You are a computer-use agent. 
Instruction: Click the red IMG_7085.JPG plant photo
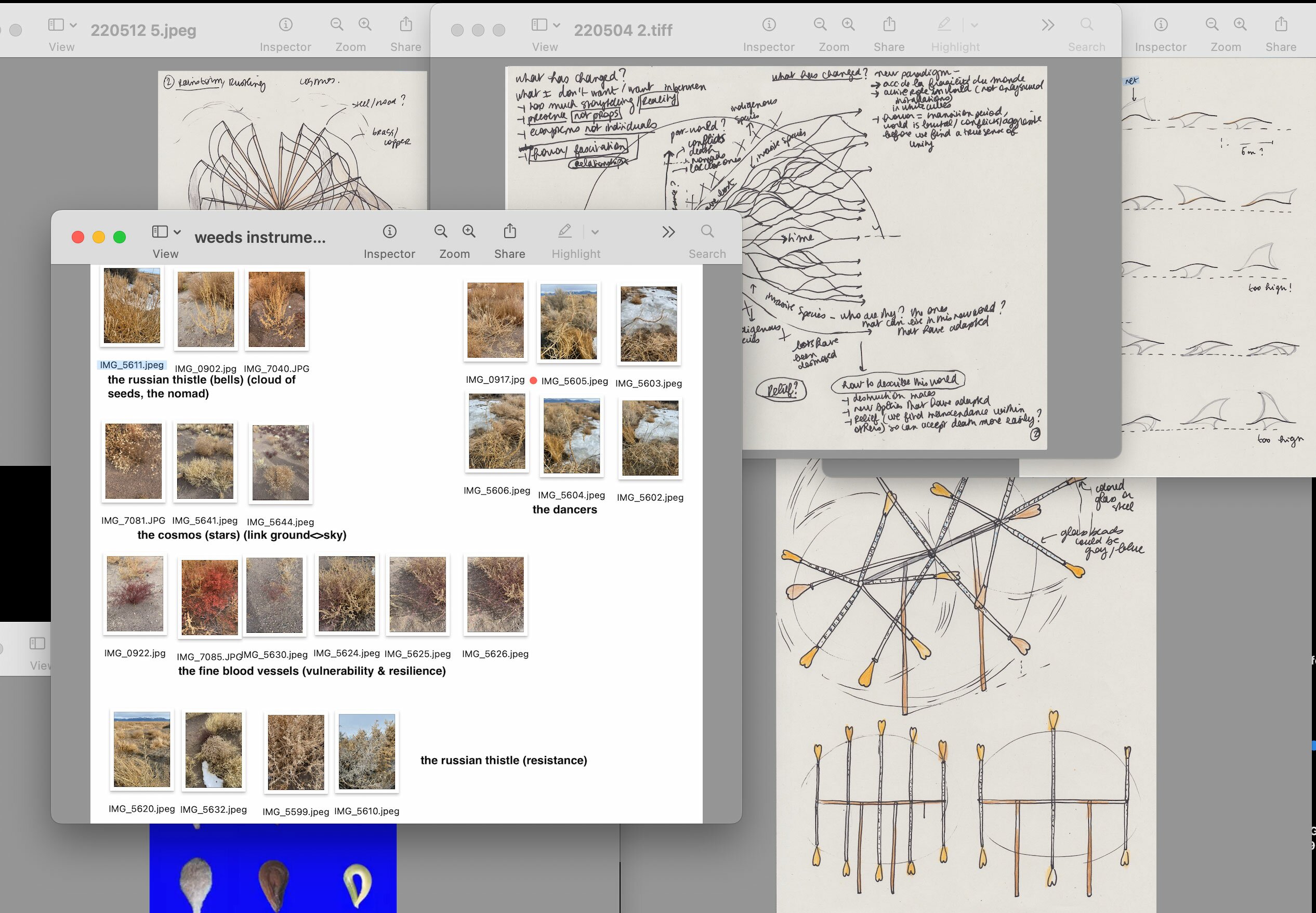click(209, 597)
